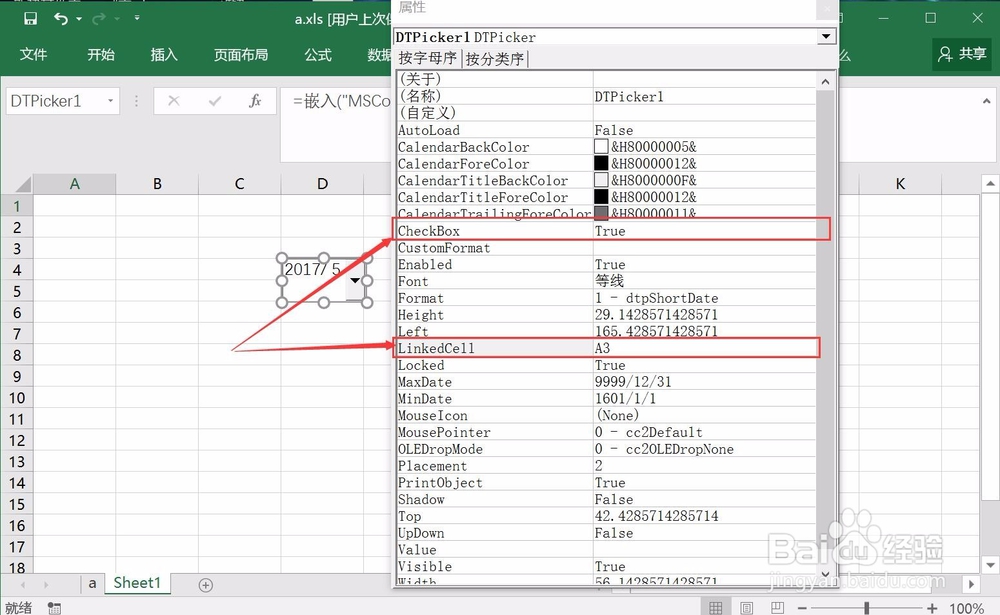The width and height of the screenshot is (1000, 615).
Task: Go to previous sheet with navigation arrow
Action: point(23,584)
